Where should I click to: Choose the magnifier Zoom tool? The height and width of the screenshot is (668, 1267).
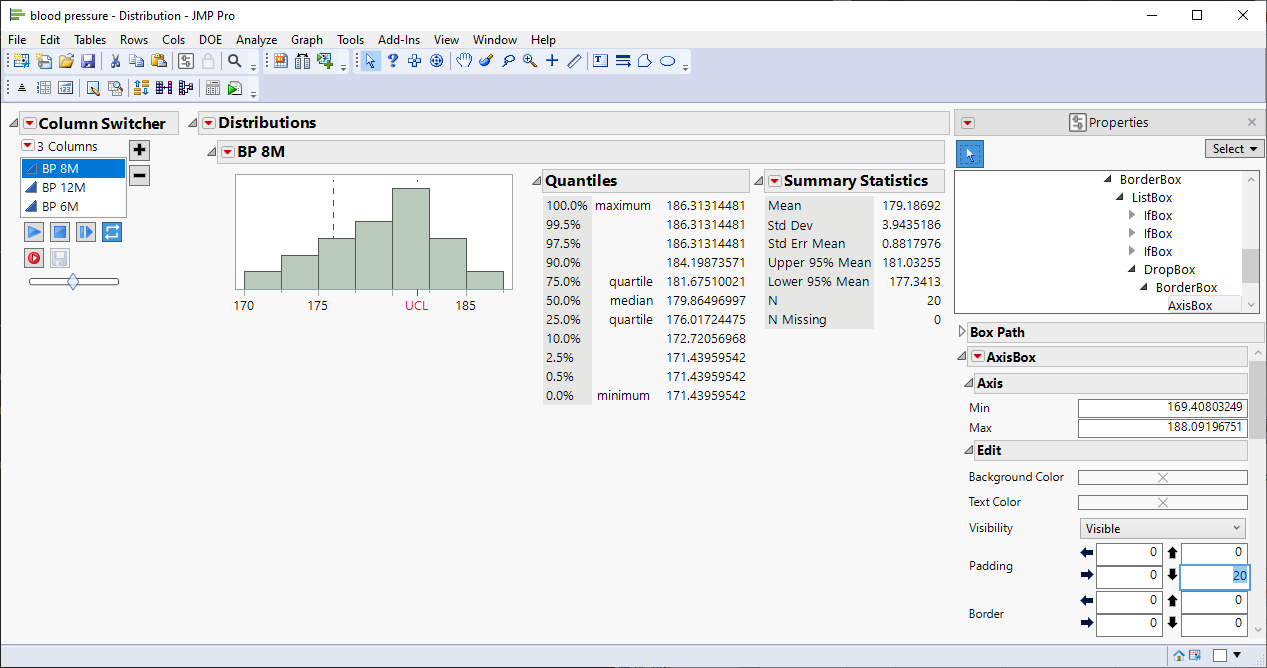click(529, 61)
